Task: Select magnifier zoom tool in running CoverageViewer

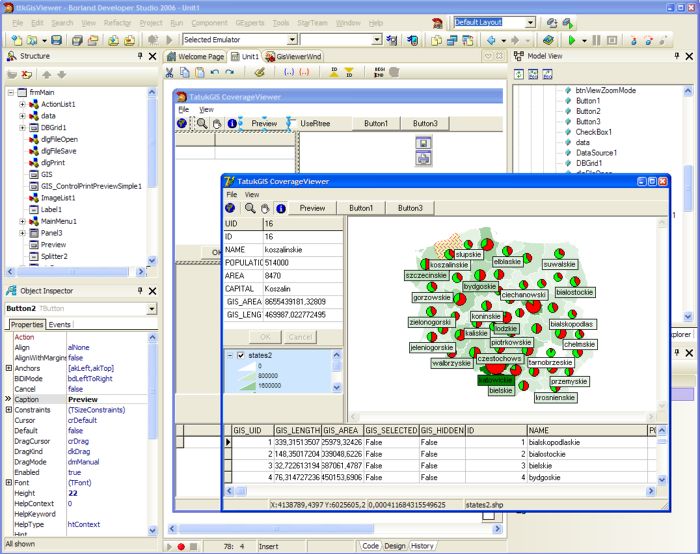Action: pos(250,208)
